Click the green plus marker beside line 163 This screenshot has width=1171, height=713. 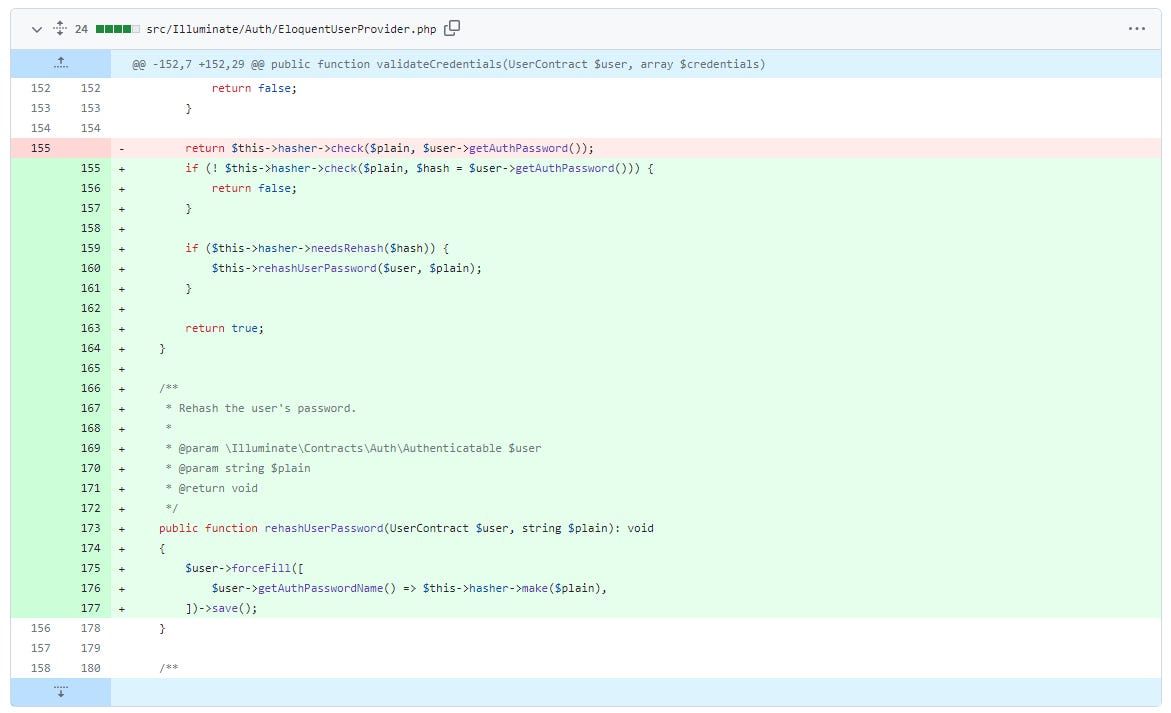[122, 328]
